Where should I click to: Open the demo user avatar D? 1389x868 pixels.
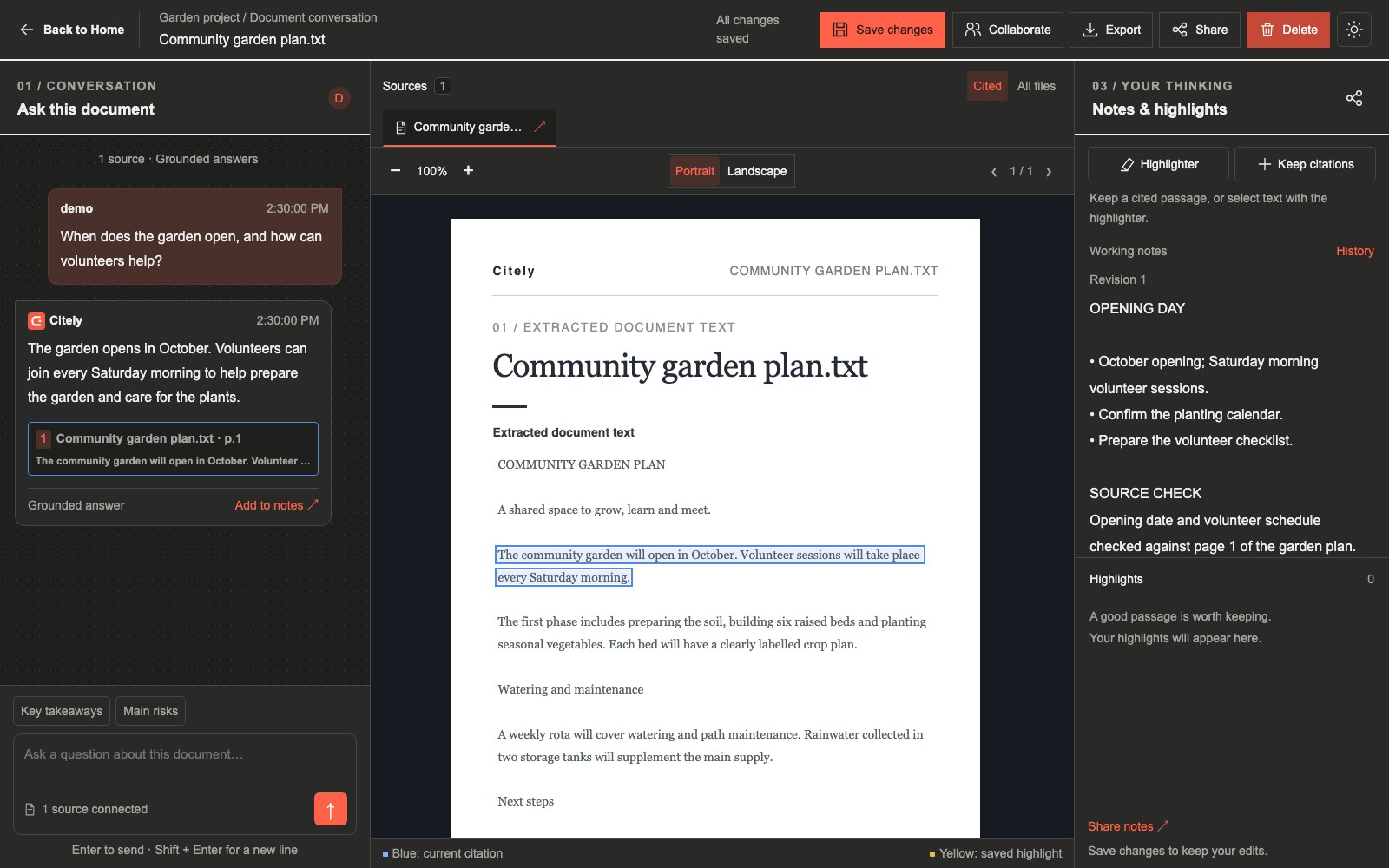pyautogui.click(x=339, y=98)
